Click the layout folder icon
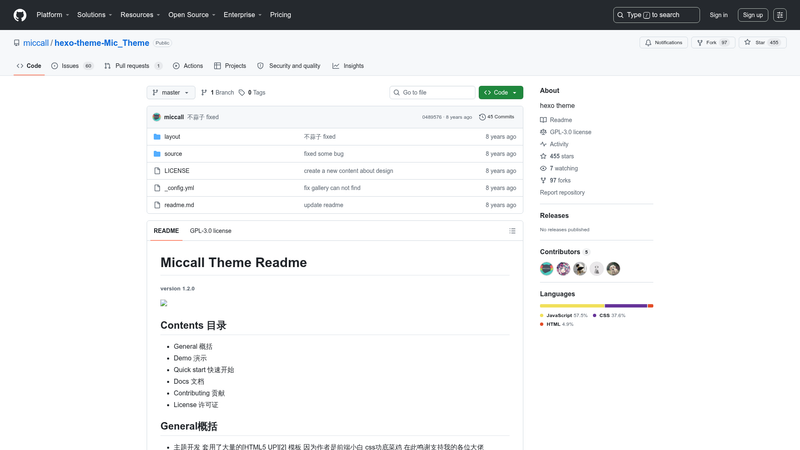800x450 pixels. click(157, 137)
